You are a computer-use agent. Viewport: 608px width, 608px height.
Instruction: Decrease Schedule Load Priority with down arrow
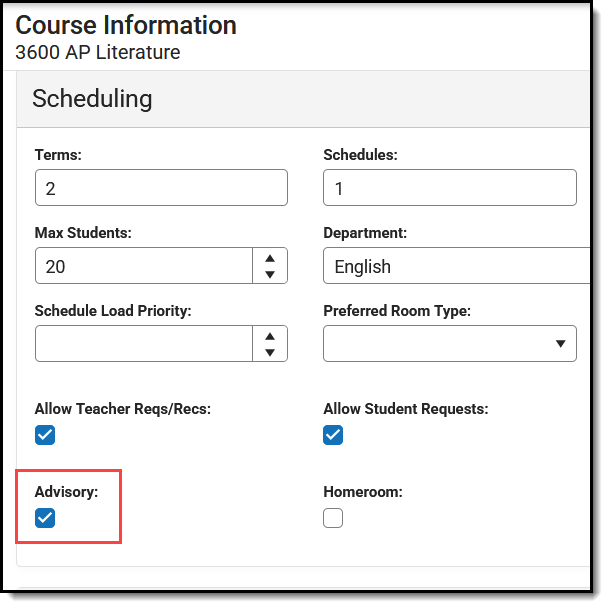click(x=270, y=352)
